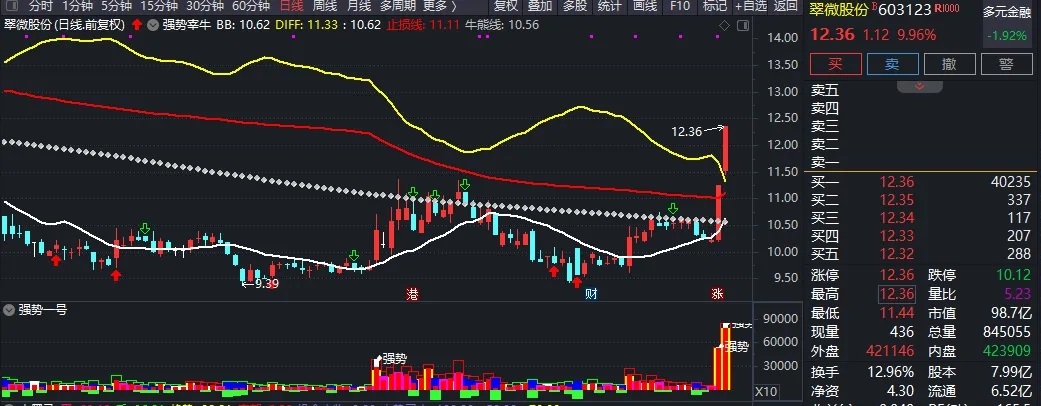Select the 日线 daily chart tab
Image resolution: width=1041 pixels, height=406 pixels.
tap(291, 6)
